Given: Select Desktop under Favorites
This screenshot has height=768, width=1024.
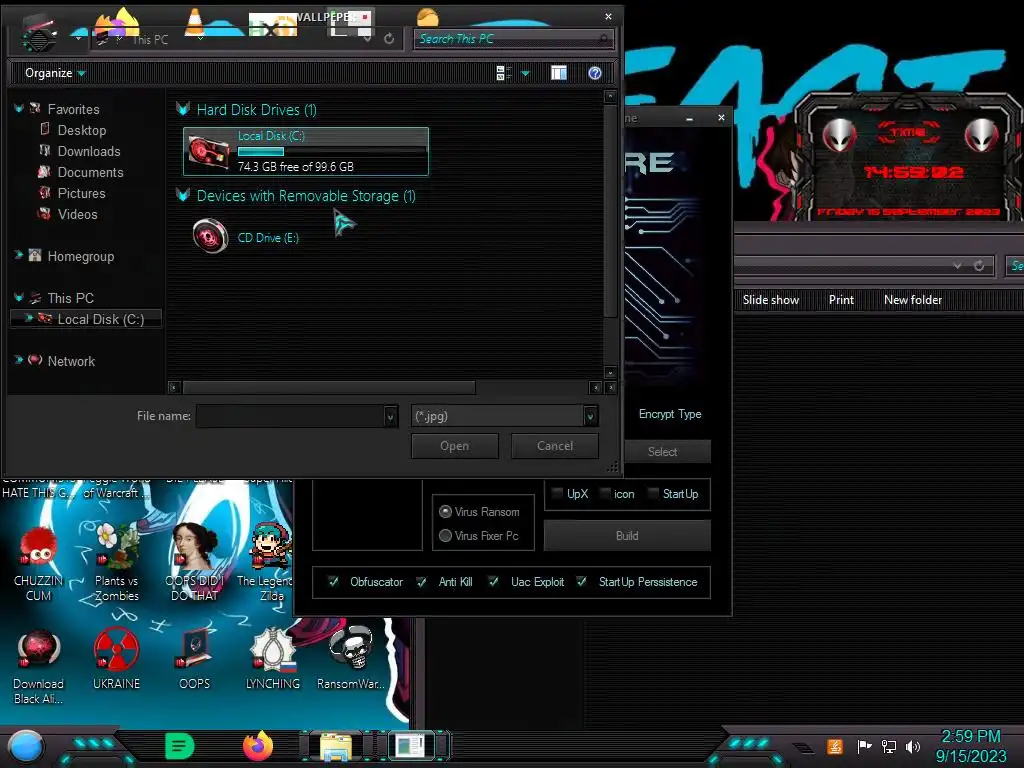Looking at the screenshot, I should [82, 131].
